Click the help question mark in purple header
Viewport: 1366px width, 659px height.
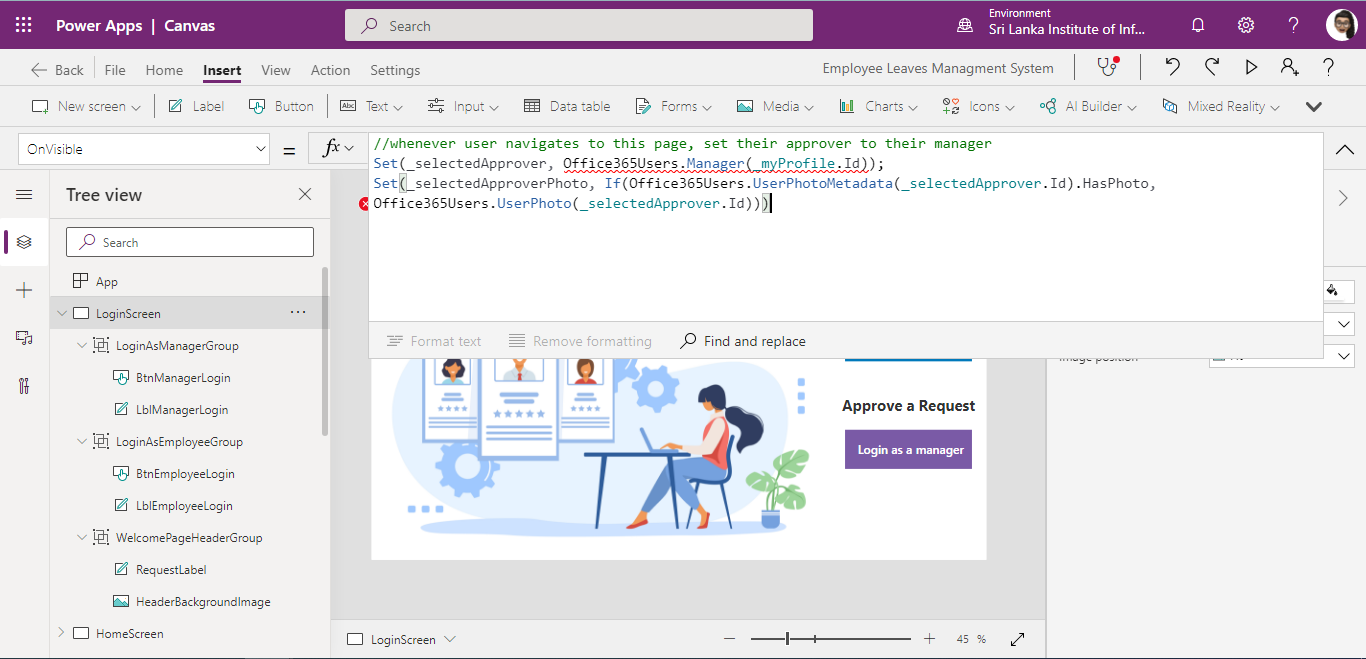click(1294, 26)
